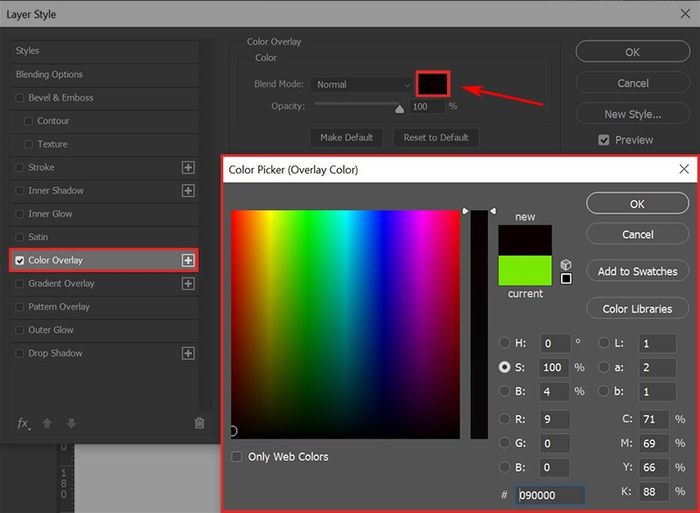
Task: Click Reset to Default button
Action: pos(436,138)
